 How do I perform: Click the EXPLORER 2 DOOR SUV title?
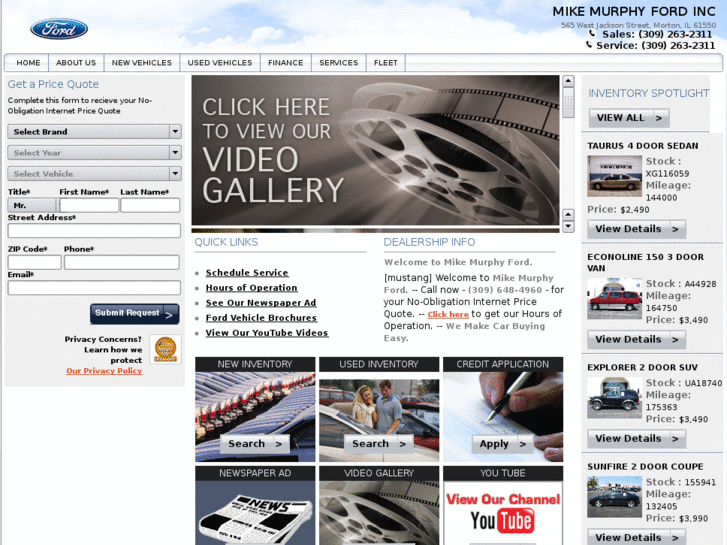[642, 367]
